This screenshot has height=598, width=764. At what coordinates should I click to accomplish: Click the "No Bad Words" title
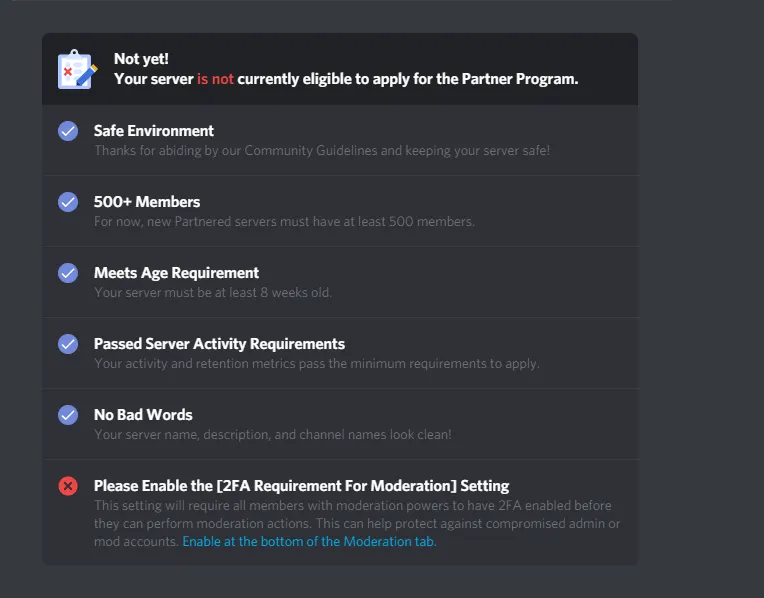click(x=143, y=415)
